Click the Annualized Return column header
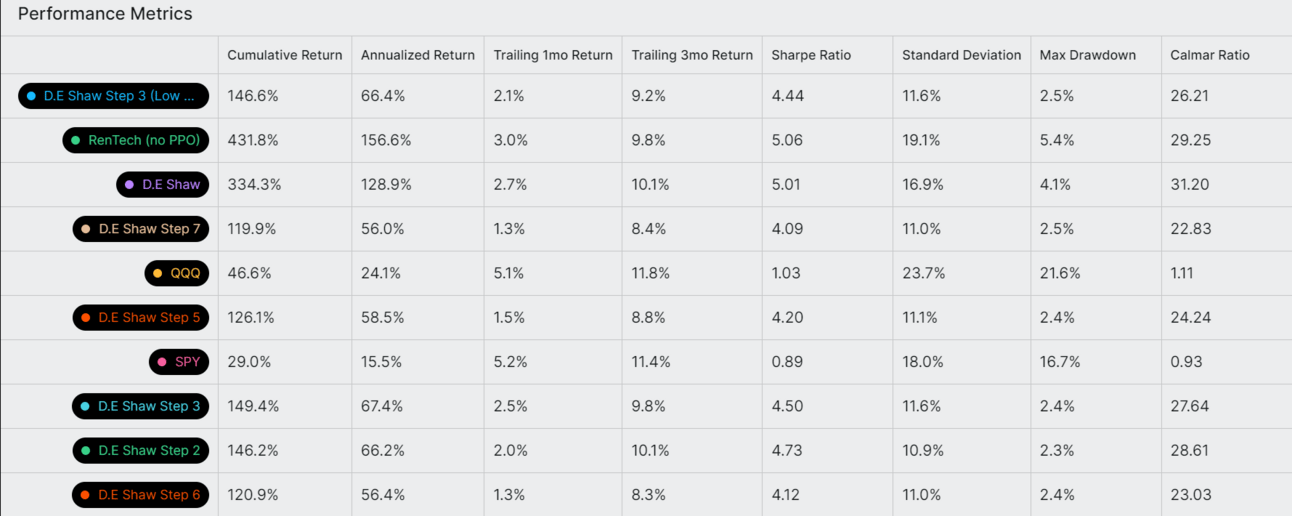The height and width of the screenshot is (516, 1292). pyautogui.click(x=417, y=55)
